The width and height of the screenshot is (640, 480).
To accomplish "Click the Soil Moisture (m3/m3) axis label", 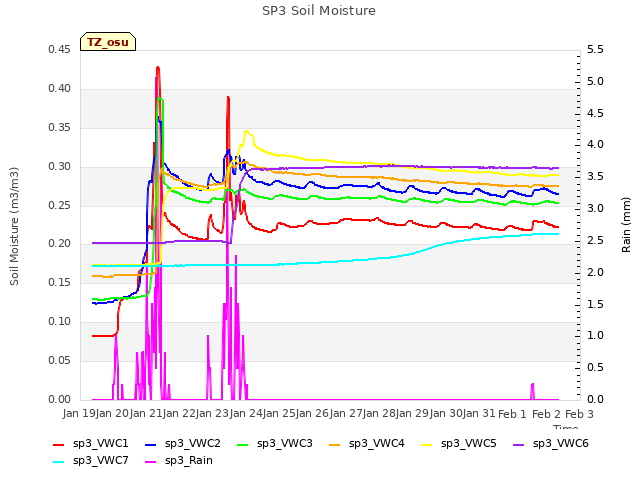I will 14,226.
